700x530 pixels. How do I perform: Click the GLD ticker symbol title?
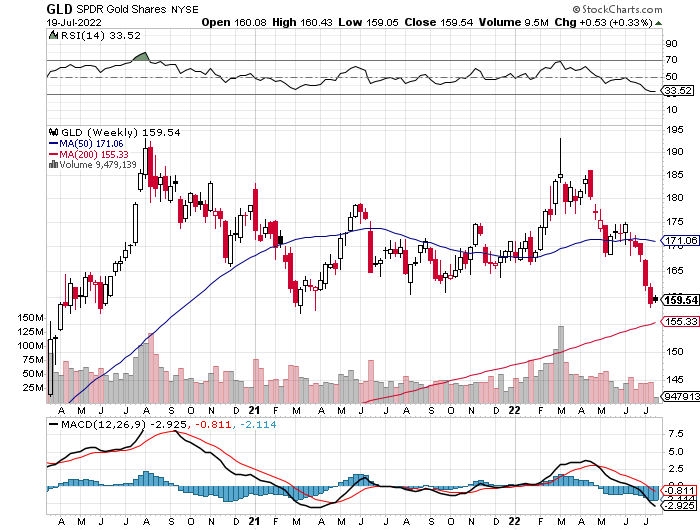click(59, 9)
